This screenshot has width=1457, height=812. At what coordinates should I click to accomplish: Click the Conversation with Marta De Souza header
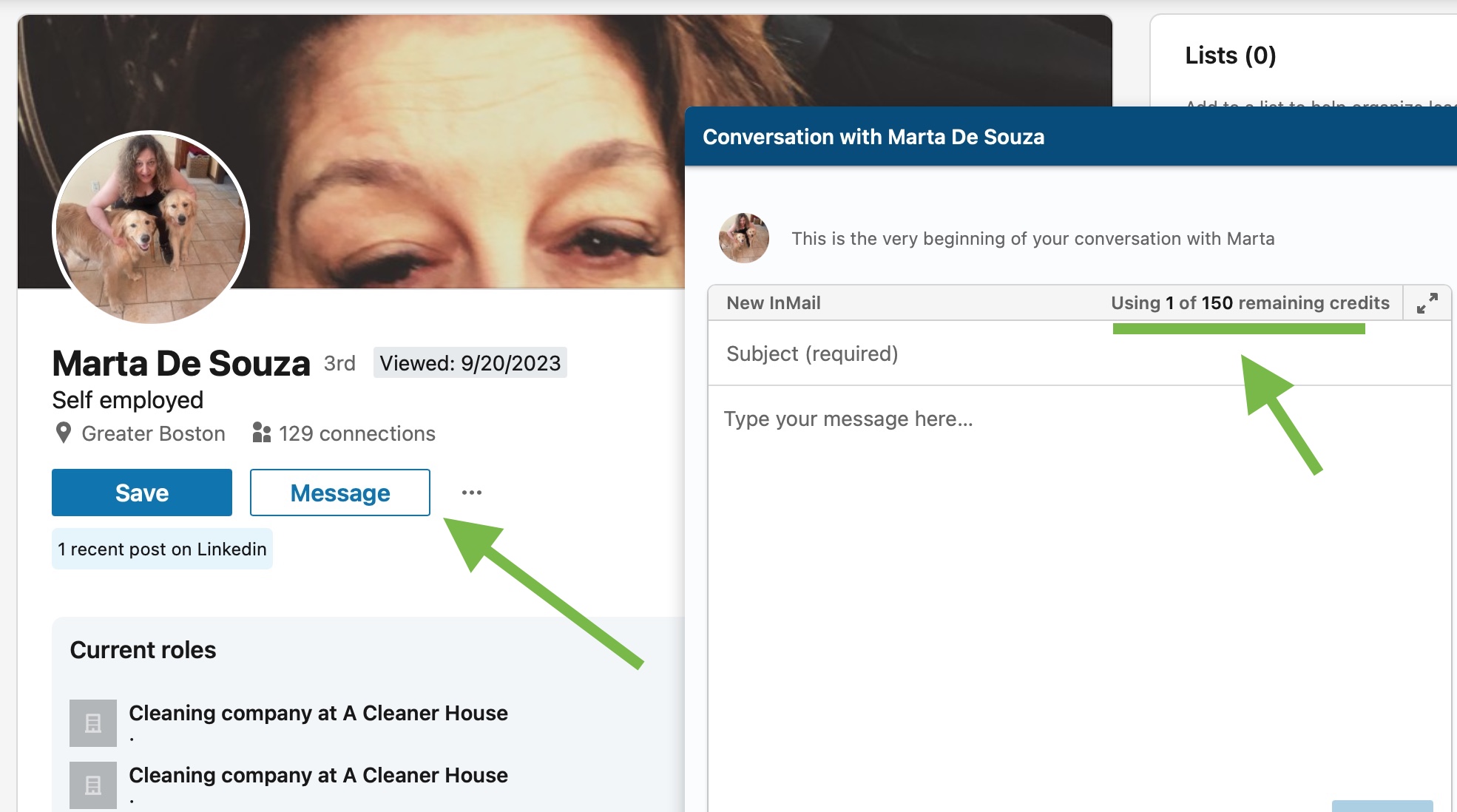873,137
